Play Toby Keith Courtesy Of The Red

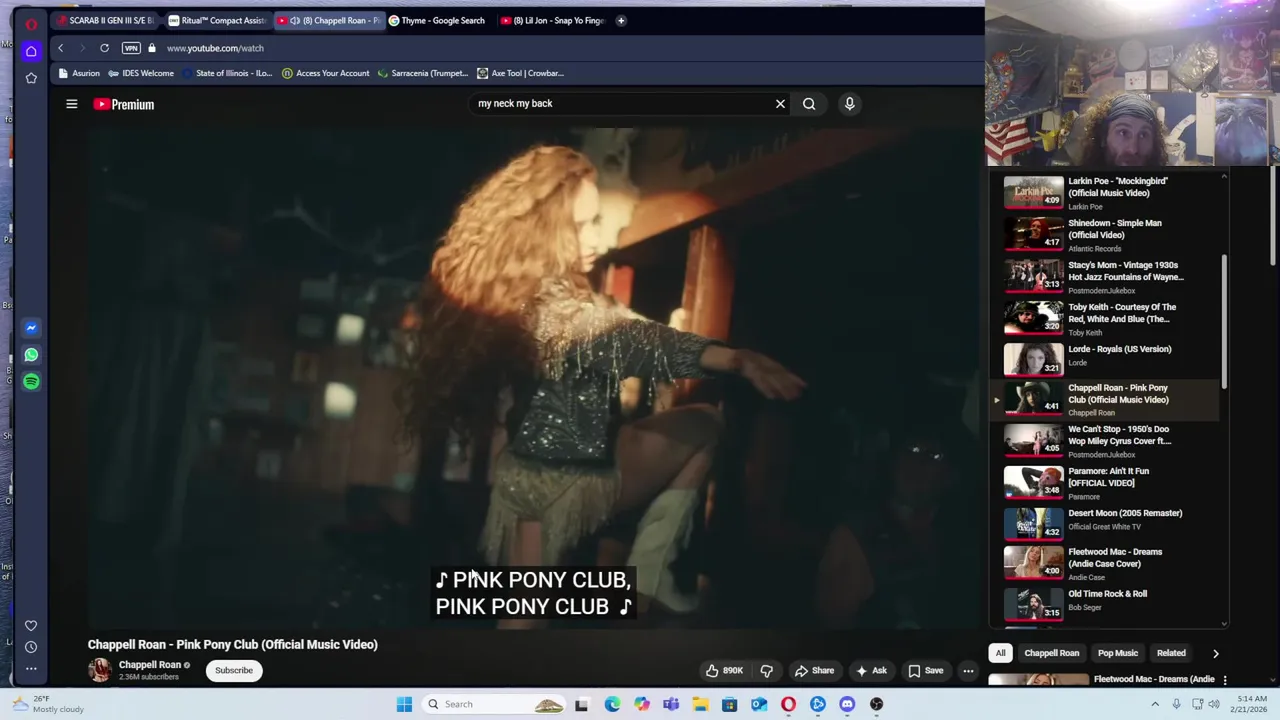[1105, 318]
